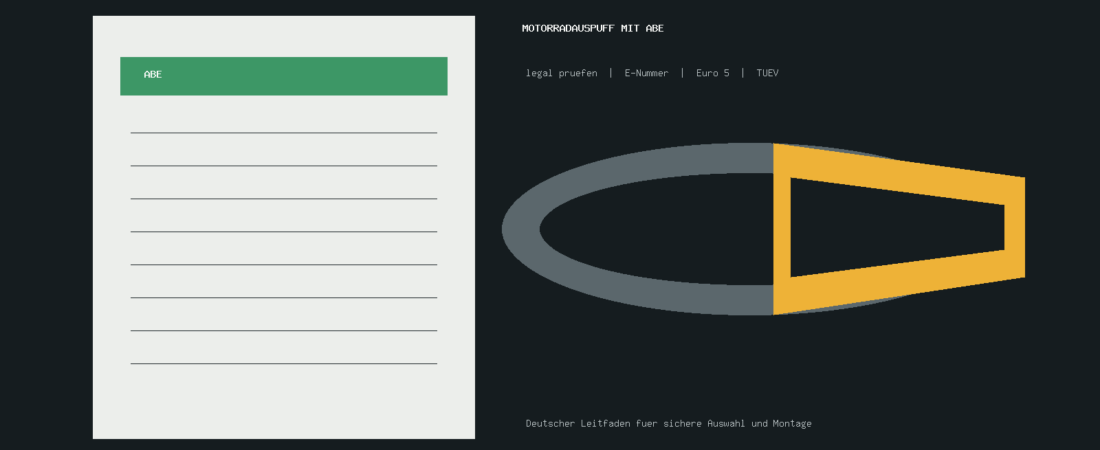Open the "legal pruefen" item
The height and width of the screenshot is (450, 1100).
561,73
